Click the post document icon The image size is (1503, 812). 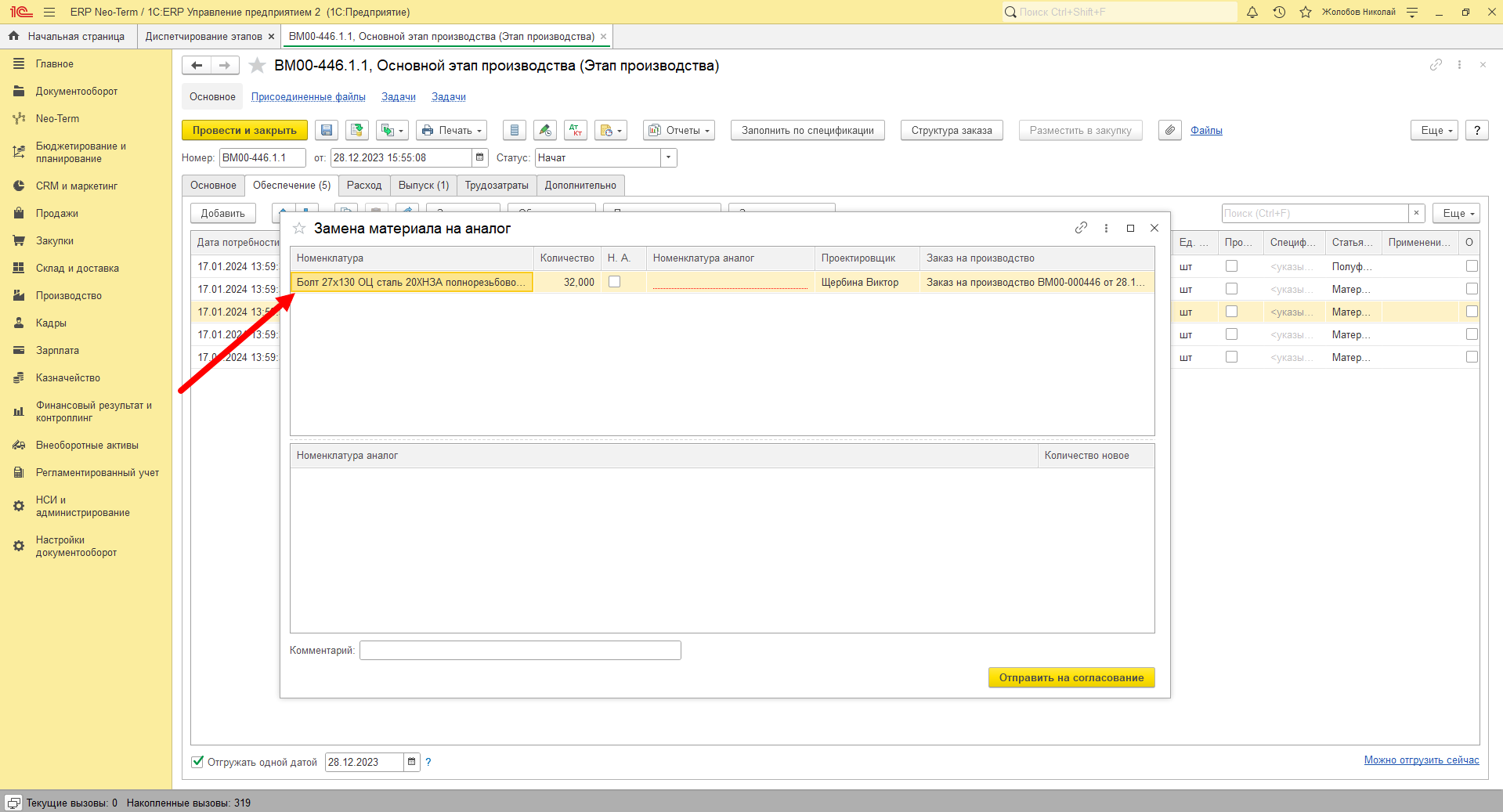pyautogui.click(x=357, y=130)
